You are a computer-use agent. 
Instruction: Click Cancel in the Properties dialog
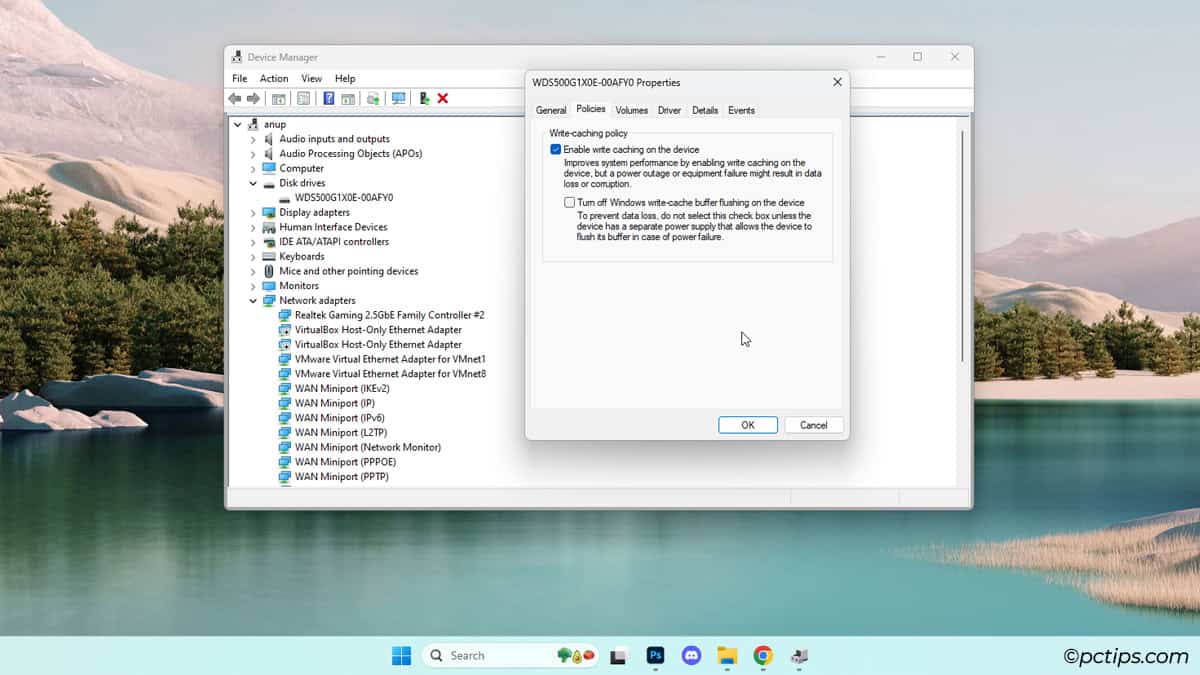pos(814,425)
